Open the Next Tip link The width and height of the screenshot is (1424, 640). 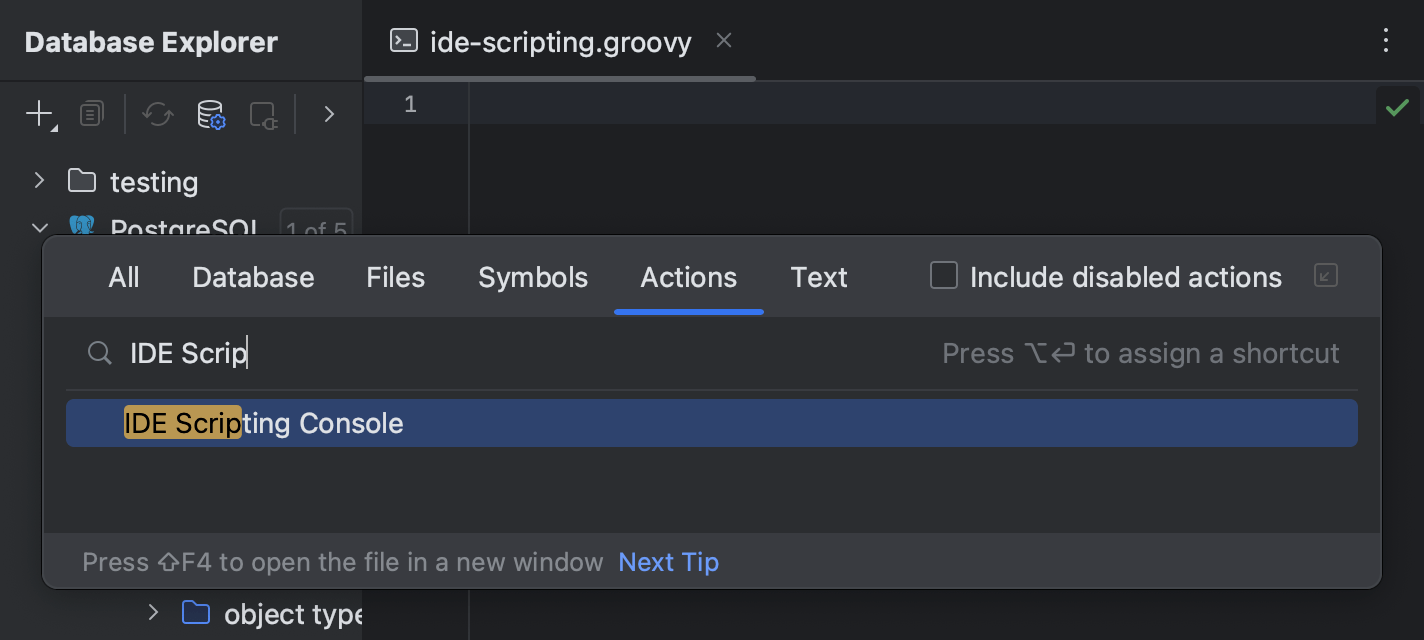tap(668, 562)
